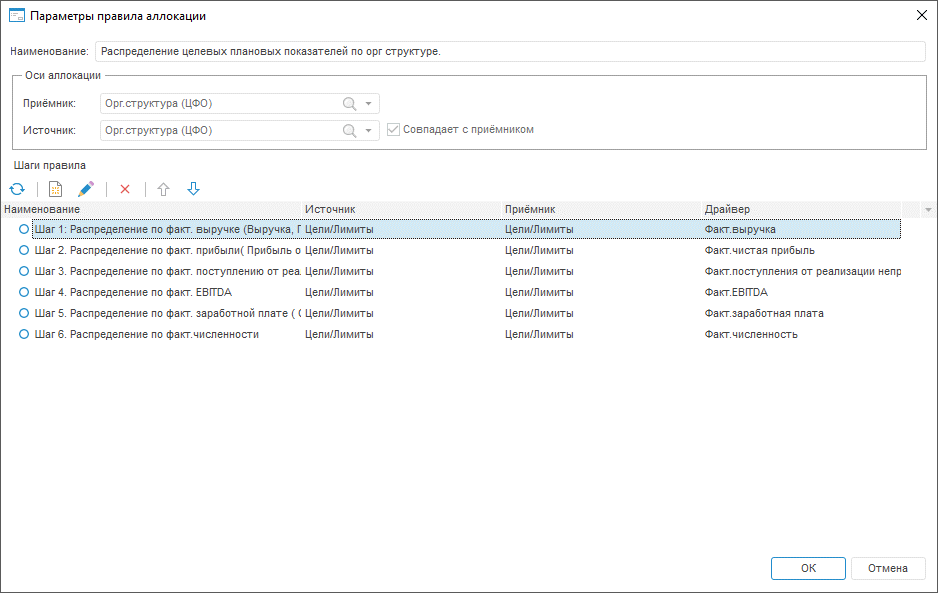Image resolution: width=938 pixels, height=593 pixels.
Task: Click the Наименование text input field
Action: click(x=510, y=51)
